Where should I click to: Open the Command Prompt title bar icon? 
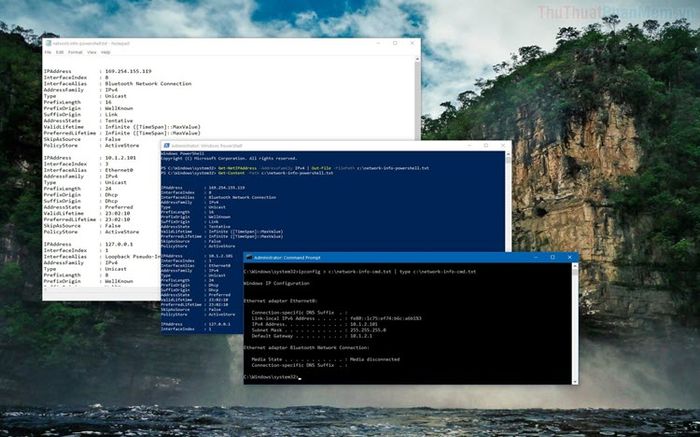click(x=249, y=258)
